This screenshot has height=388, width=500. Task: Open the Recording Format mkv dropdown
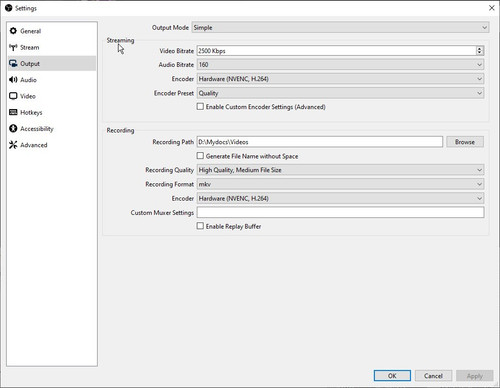(x=340, y=184)
